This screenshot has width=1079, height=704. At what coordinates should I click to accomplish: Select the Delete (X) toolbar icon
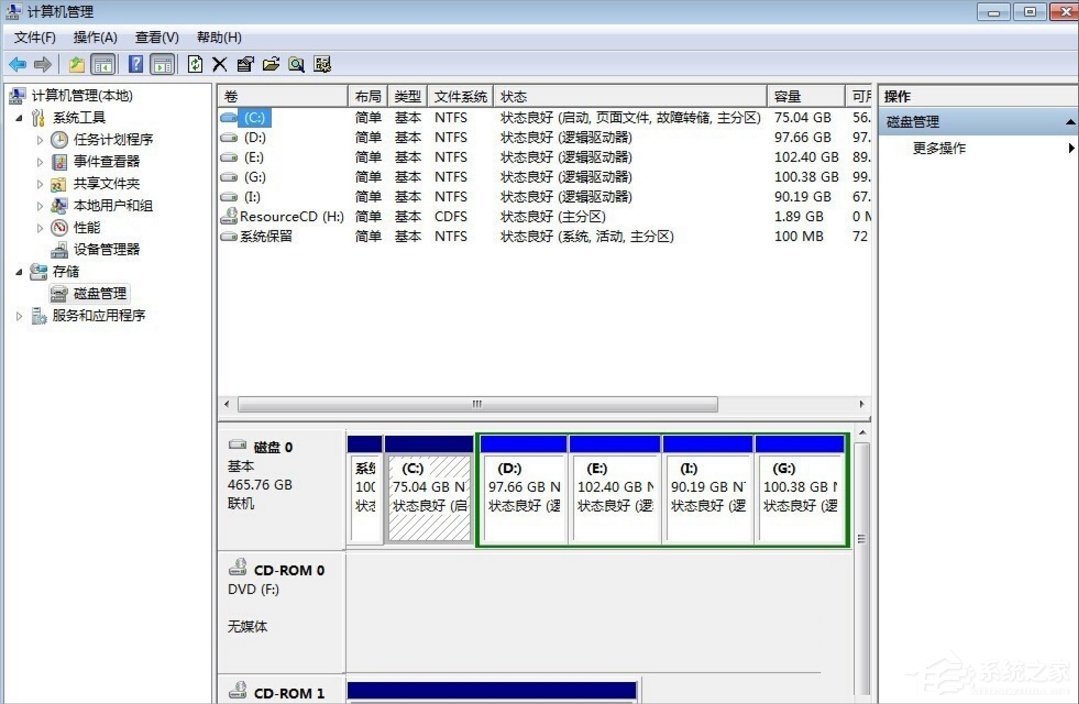[x=218, y=63]
